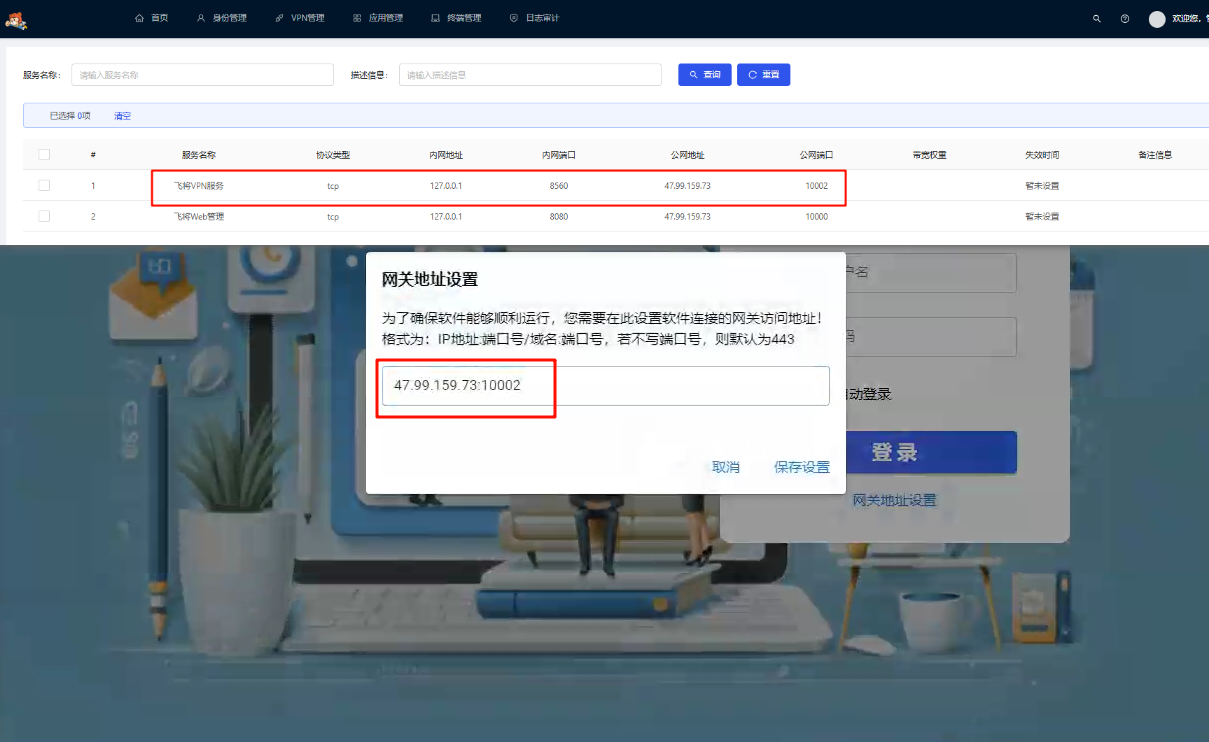
Task: Check the checkbox for 飞椒VPN服务 row
Action: coord(43,186)
